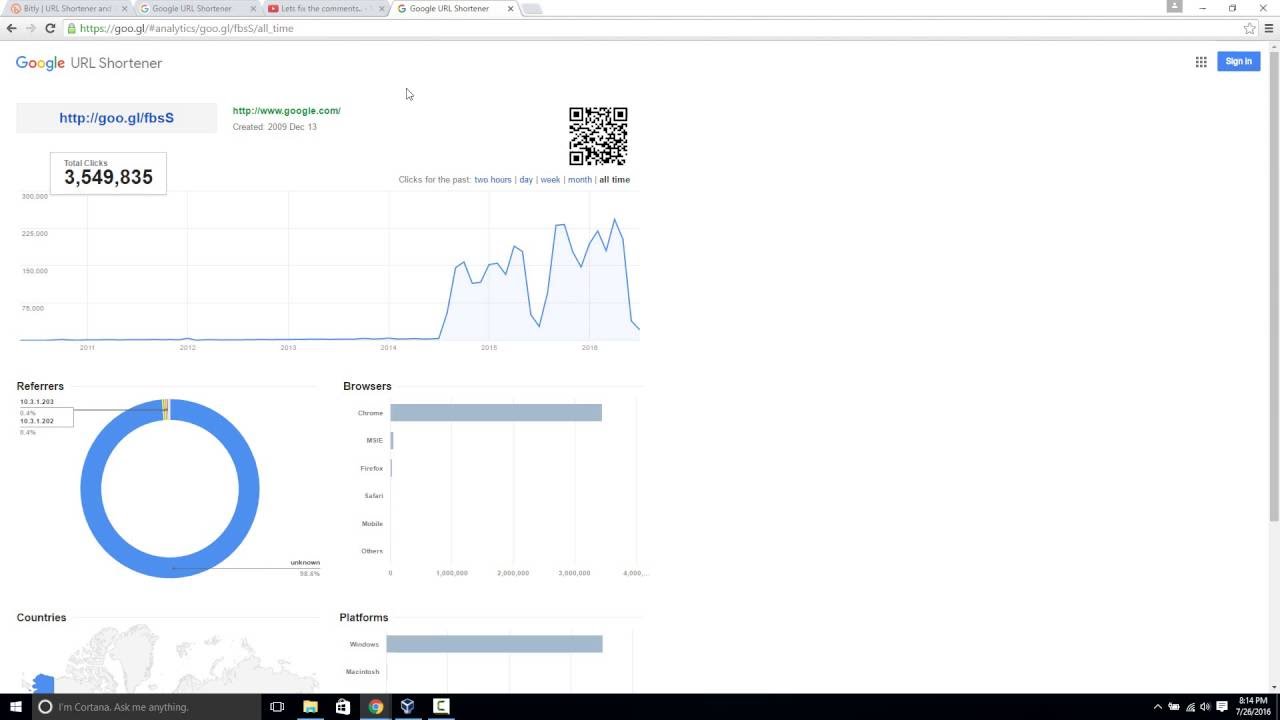This screenshot has width=1280, height=720.
Task: Open the short link http://goo.gl/fbsS
Action: coord(116,118)
